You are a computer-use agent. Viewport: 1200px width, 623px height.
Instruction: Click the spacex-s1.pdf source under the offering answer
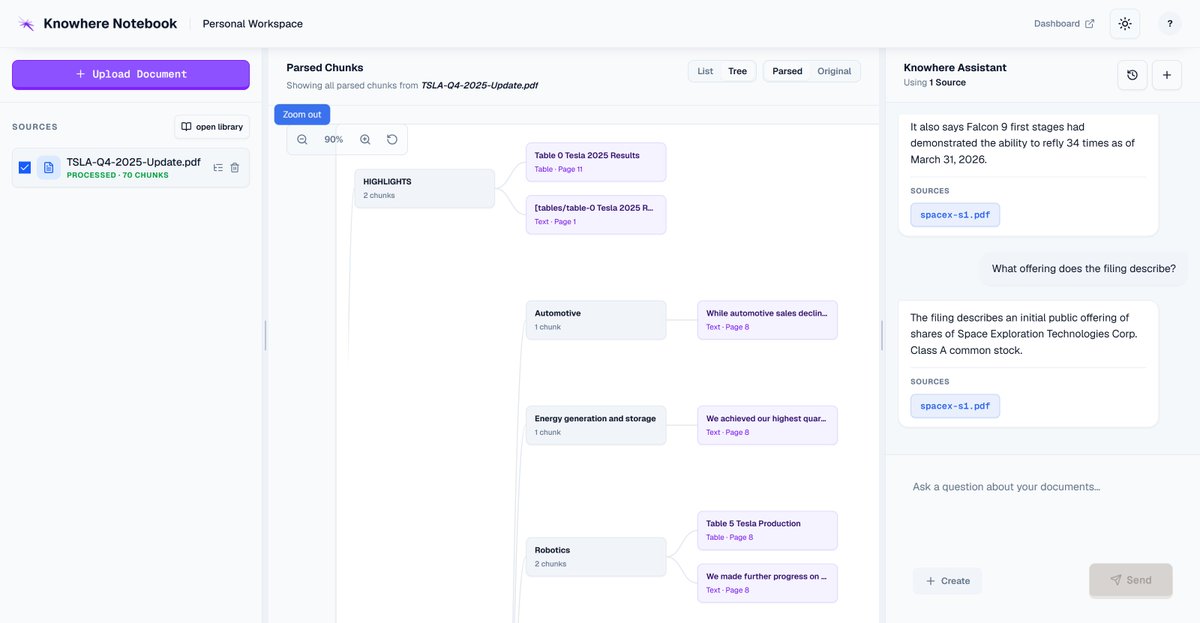[955, 406]
